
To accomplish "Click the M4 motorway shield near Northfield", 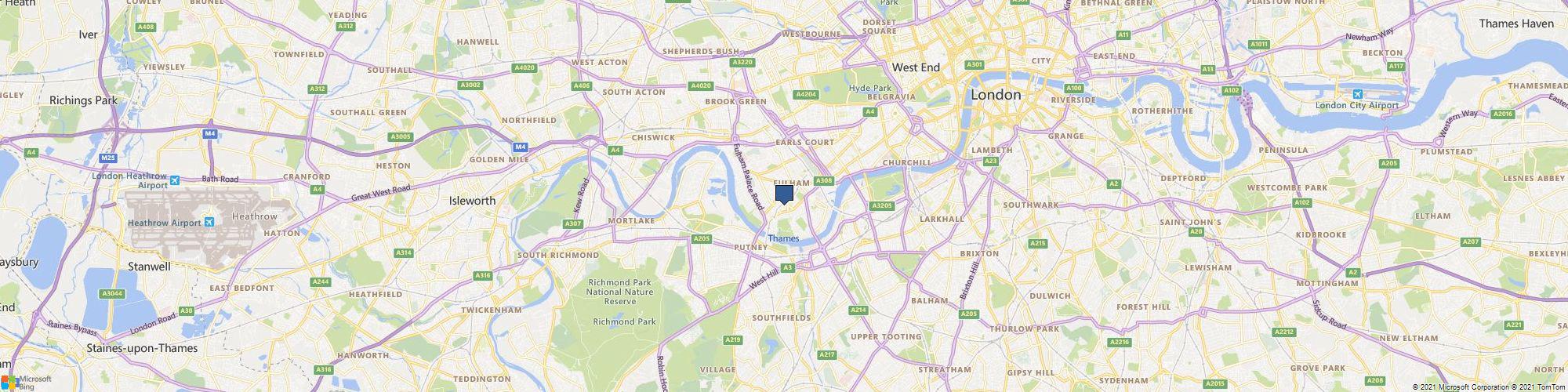I will tap(520, 147).
